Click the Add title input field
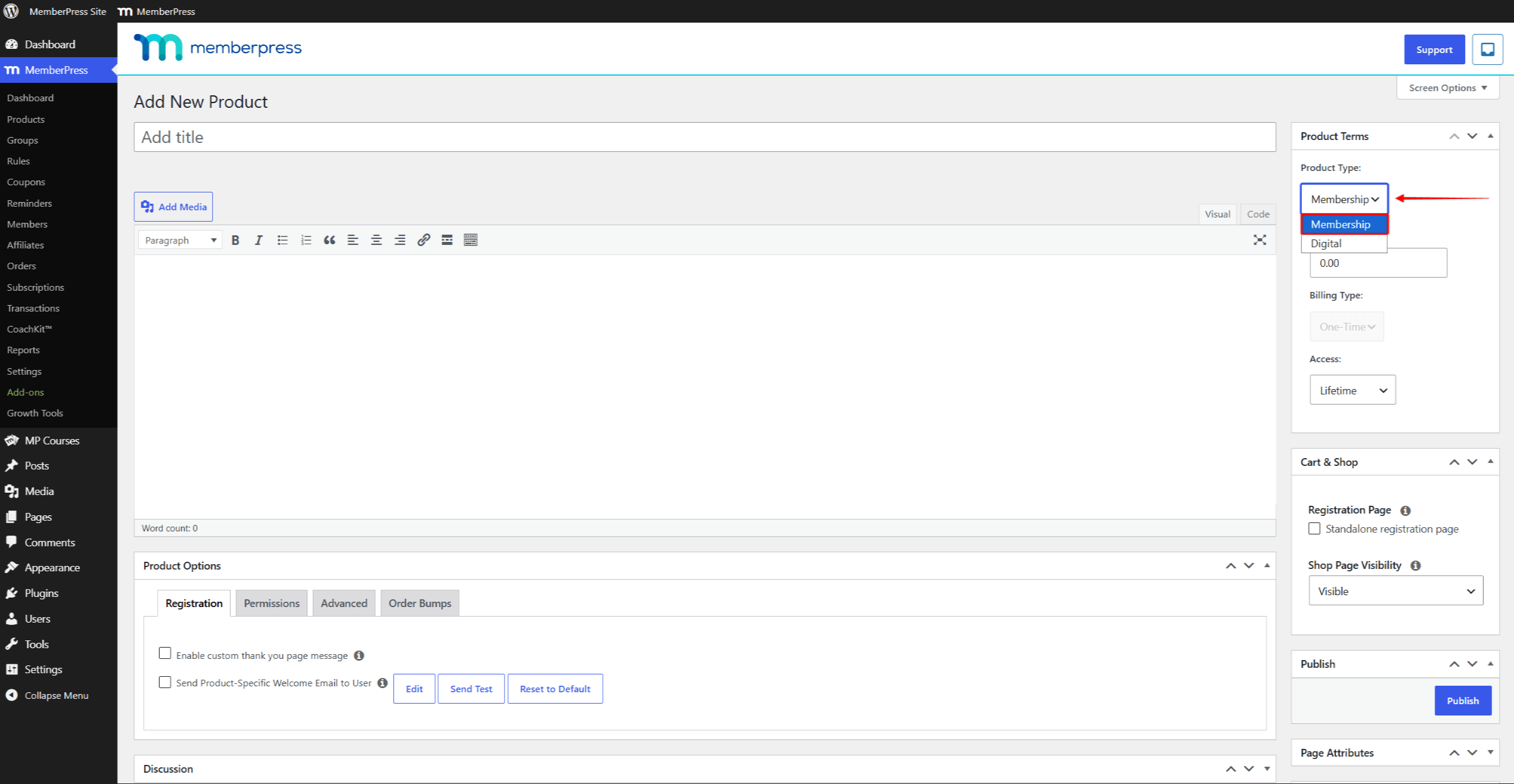 (705, 137)
